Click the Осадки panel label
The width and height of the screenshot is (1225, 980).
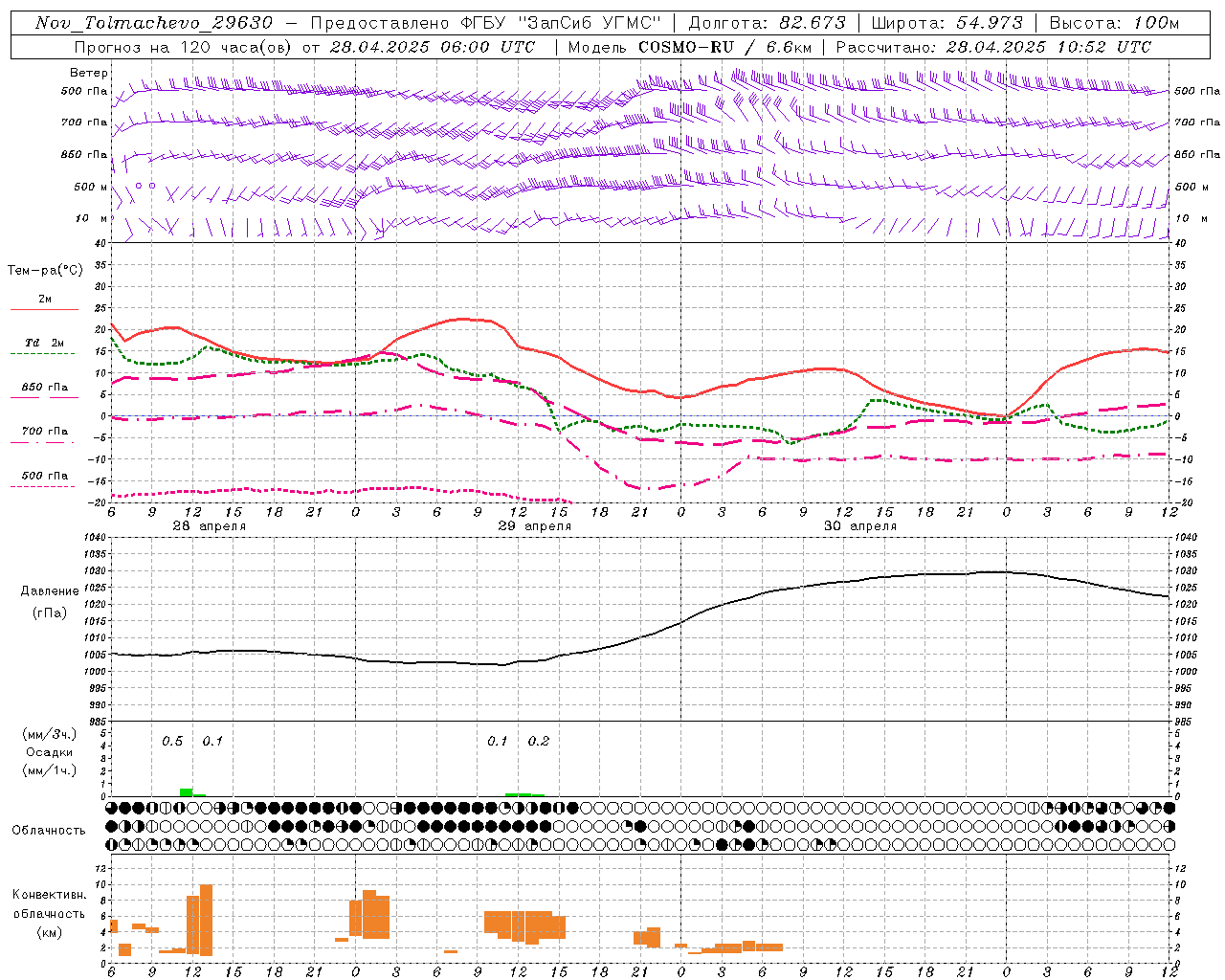tap(50, 752)
